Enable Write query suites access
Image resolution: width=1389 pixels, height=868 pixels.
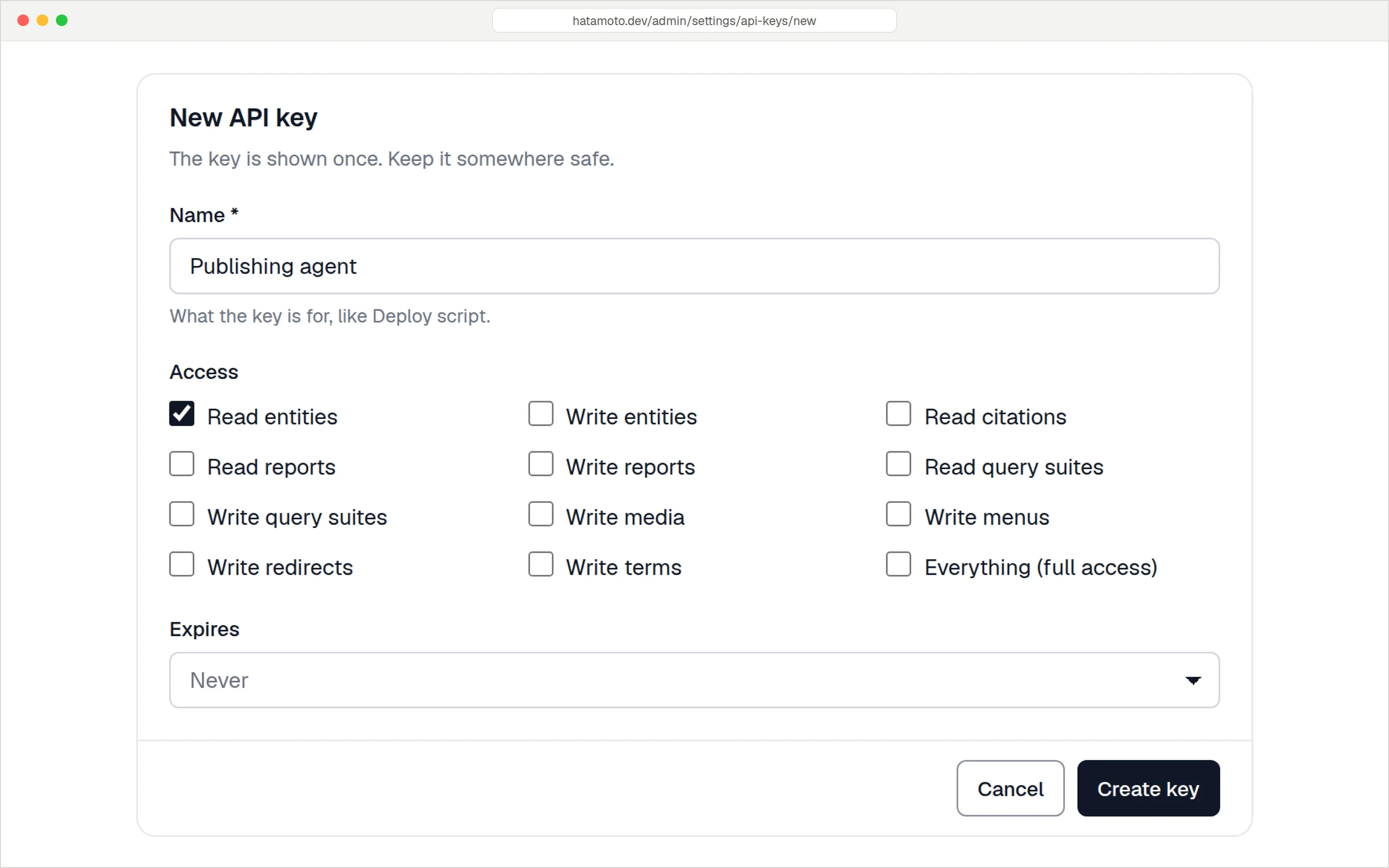point(181,514)
